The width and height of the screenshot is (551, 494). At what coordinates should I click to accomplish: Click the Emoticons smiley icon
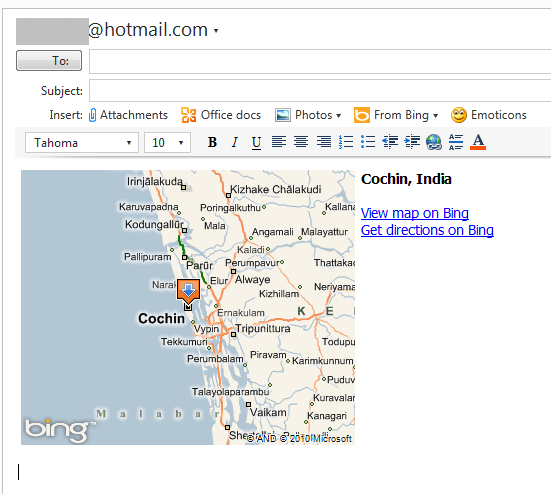(x=459, y=115)
